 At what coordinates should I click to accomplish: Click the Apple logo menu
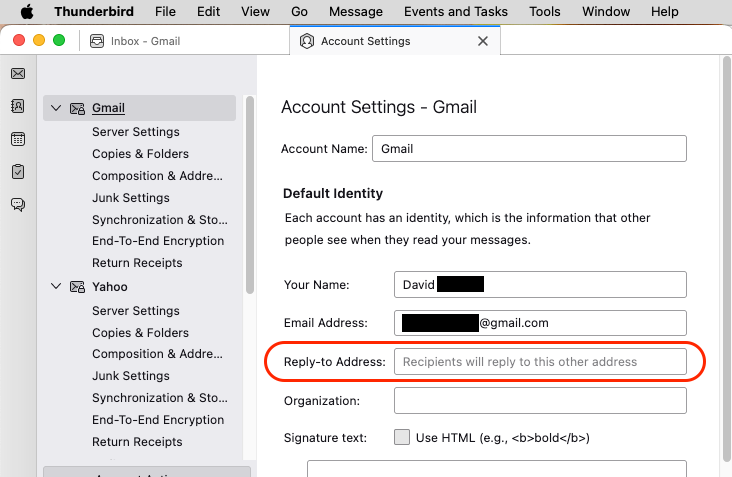pyautogui.click(x=27, y=11)
